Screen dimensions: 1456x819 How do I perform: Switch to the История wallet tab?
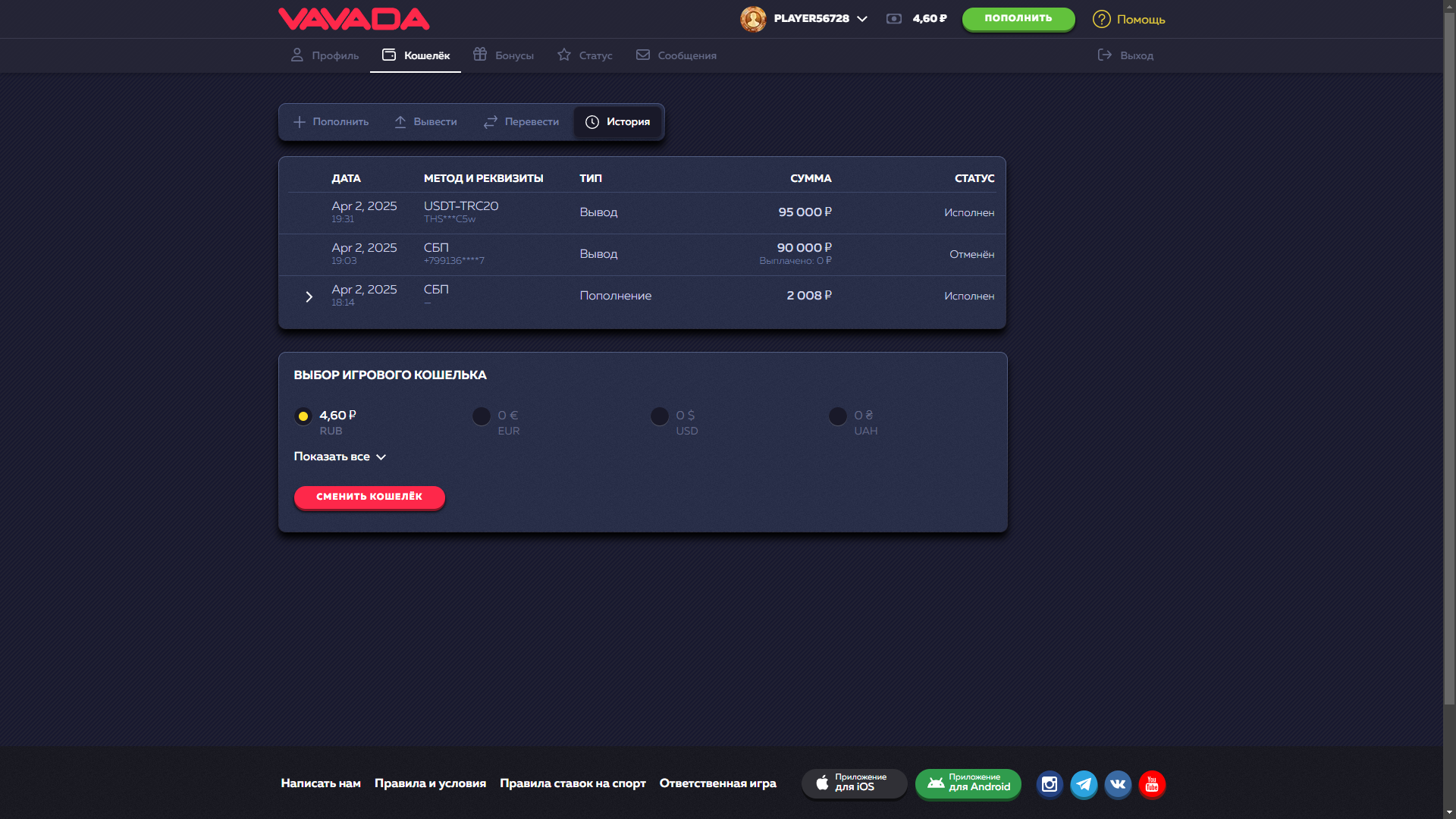pos(617,122)
